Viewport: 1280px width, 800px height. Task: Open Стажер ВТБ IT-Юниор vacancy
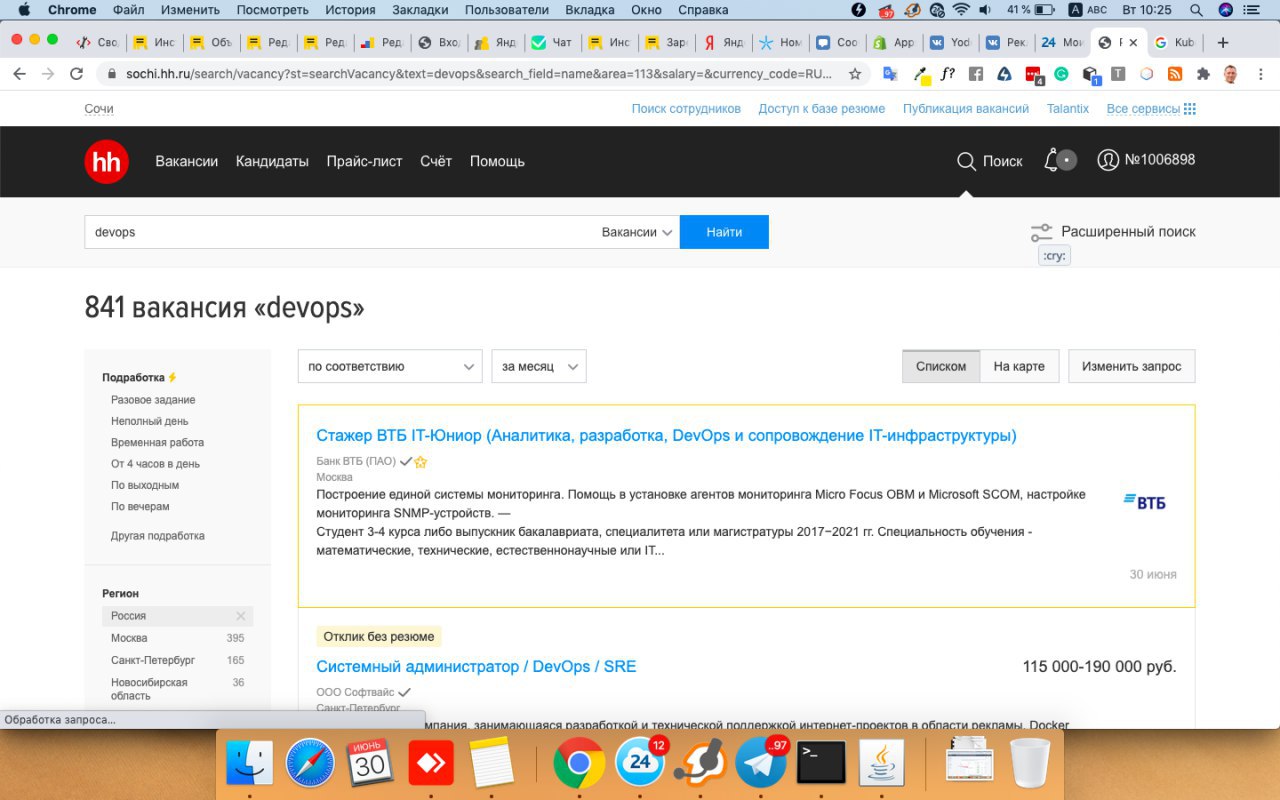click(666, 436)
